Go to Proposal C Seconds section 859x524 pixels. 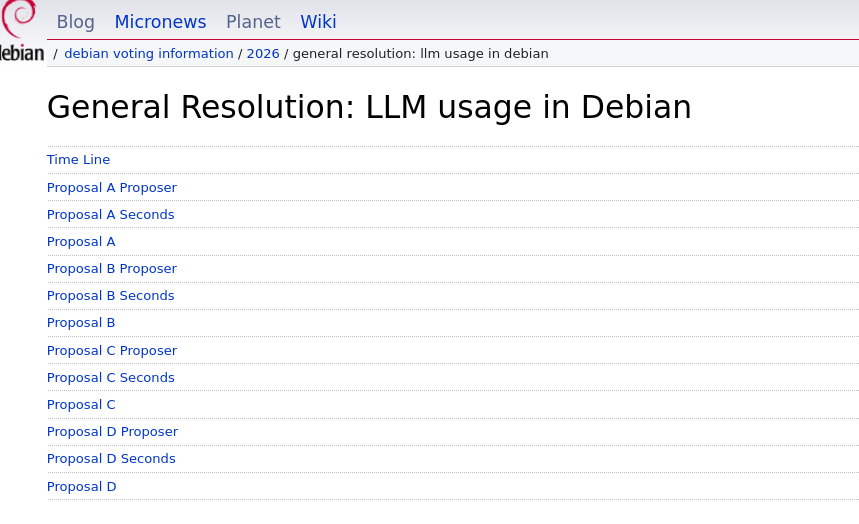pos(111,378)
